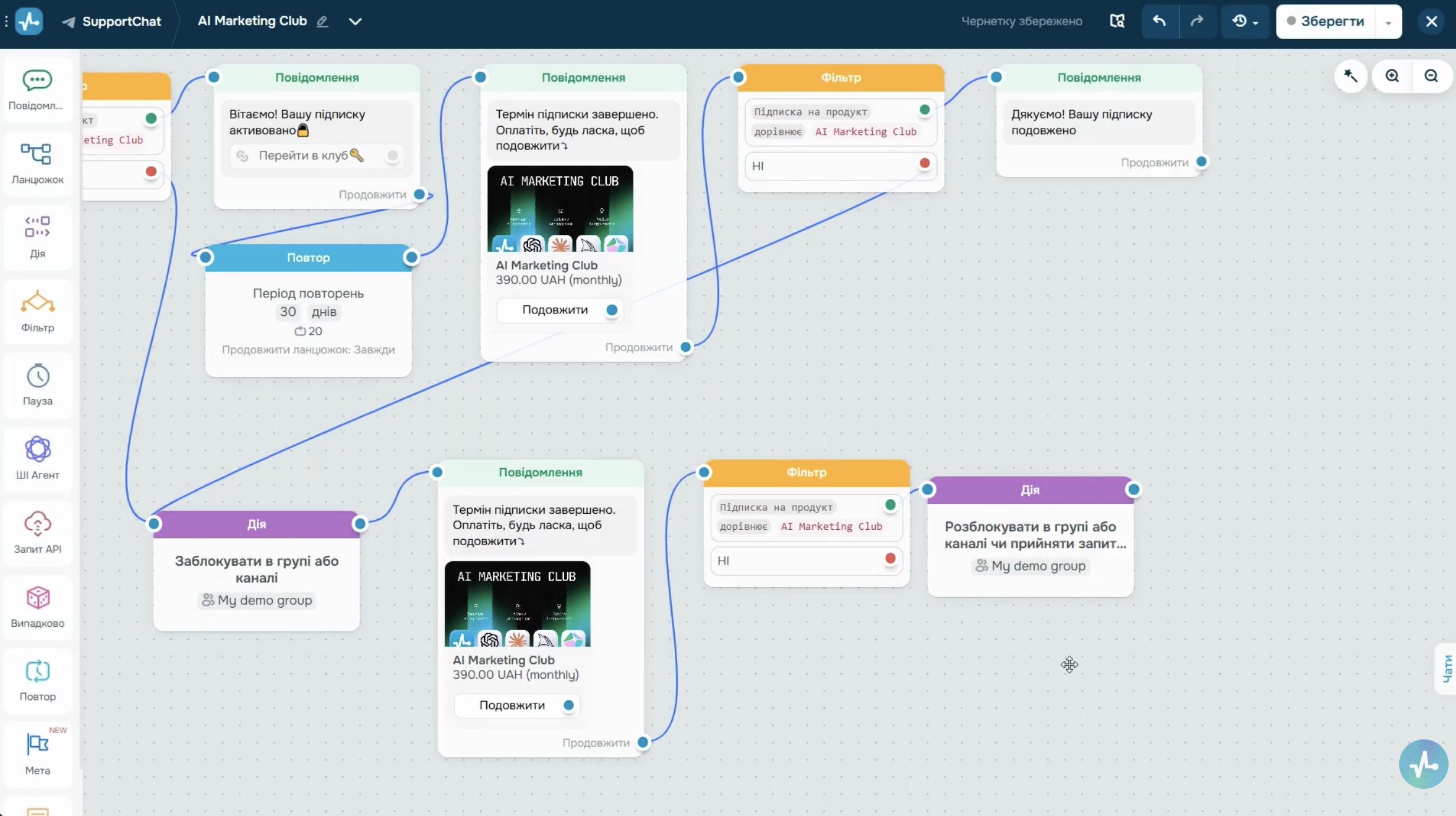
Task: Click My demo group in block action
Action: 257,600
